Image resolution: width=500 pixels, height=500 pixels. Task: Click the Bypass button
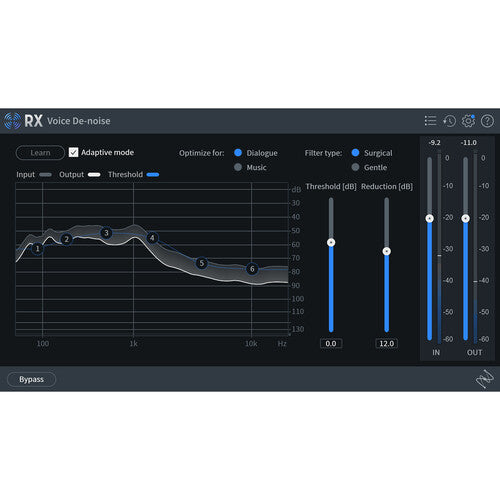point(31,379)
